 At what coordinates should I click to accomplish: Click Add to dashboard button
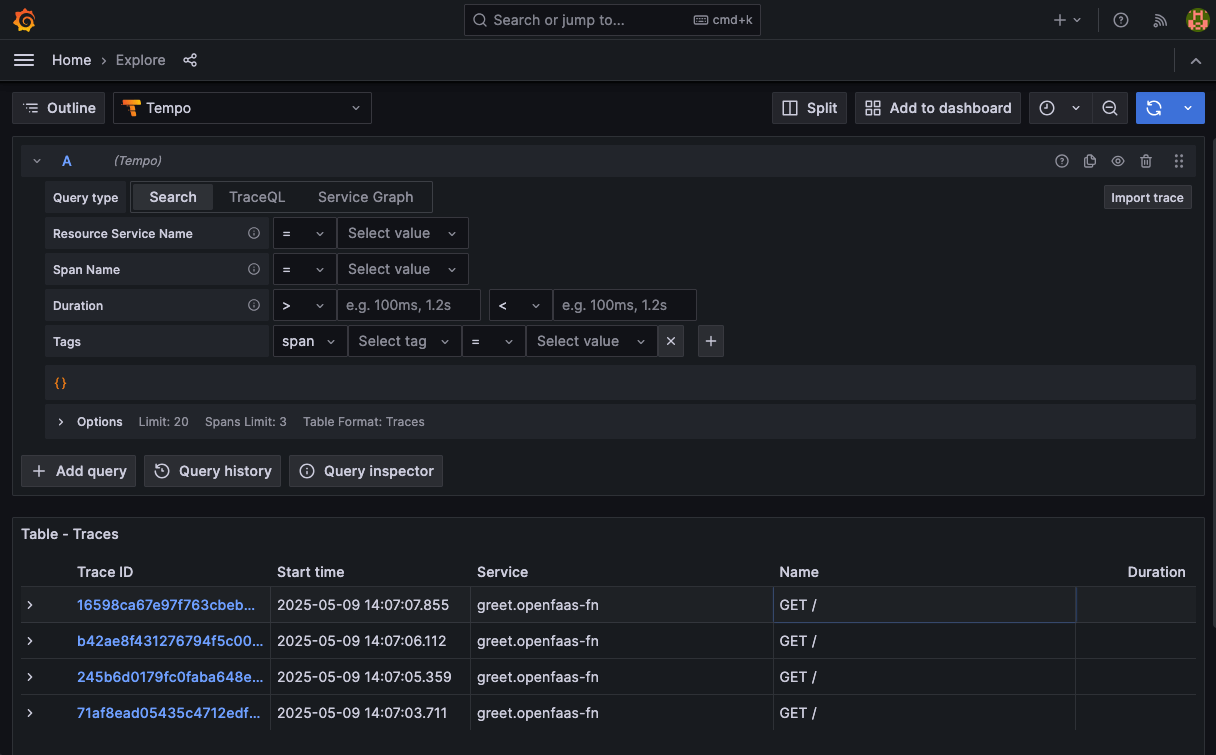click(938, 108)
